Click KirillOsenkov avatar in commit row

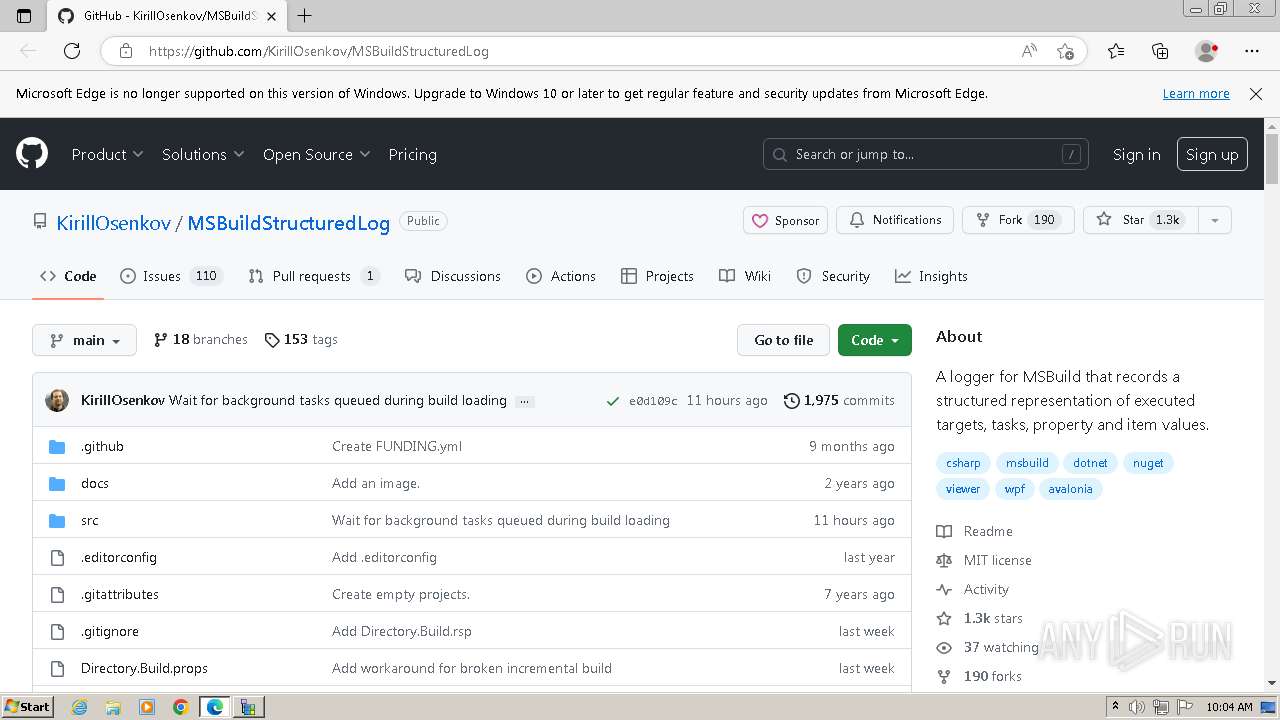click(57, 400)
